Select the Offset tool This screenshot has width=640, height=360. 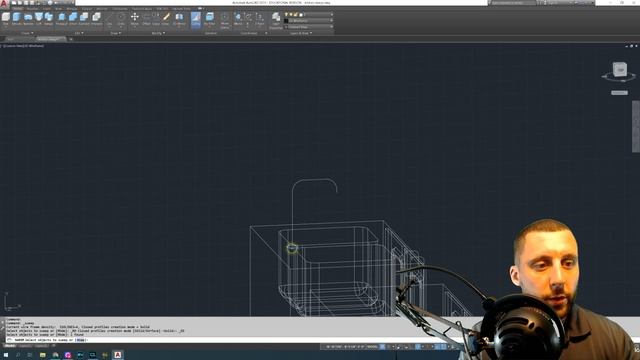pos(146,18)
